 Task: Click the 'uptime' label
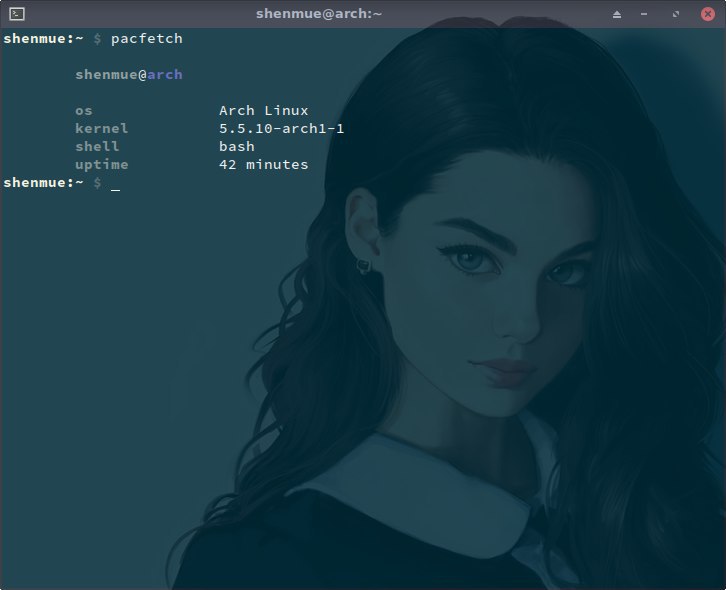click(101, 165)
